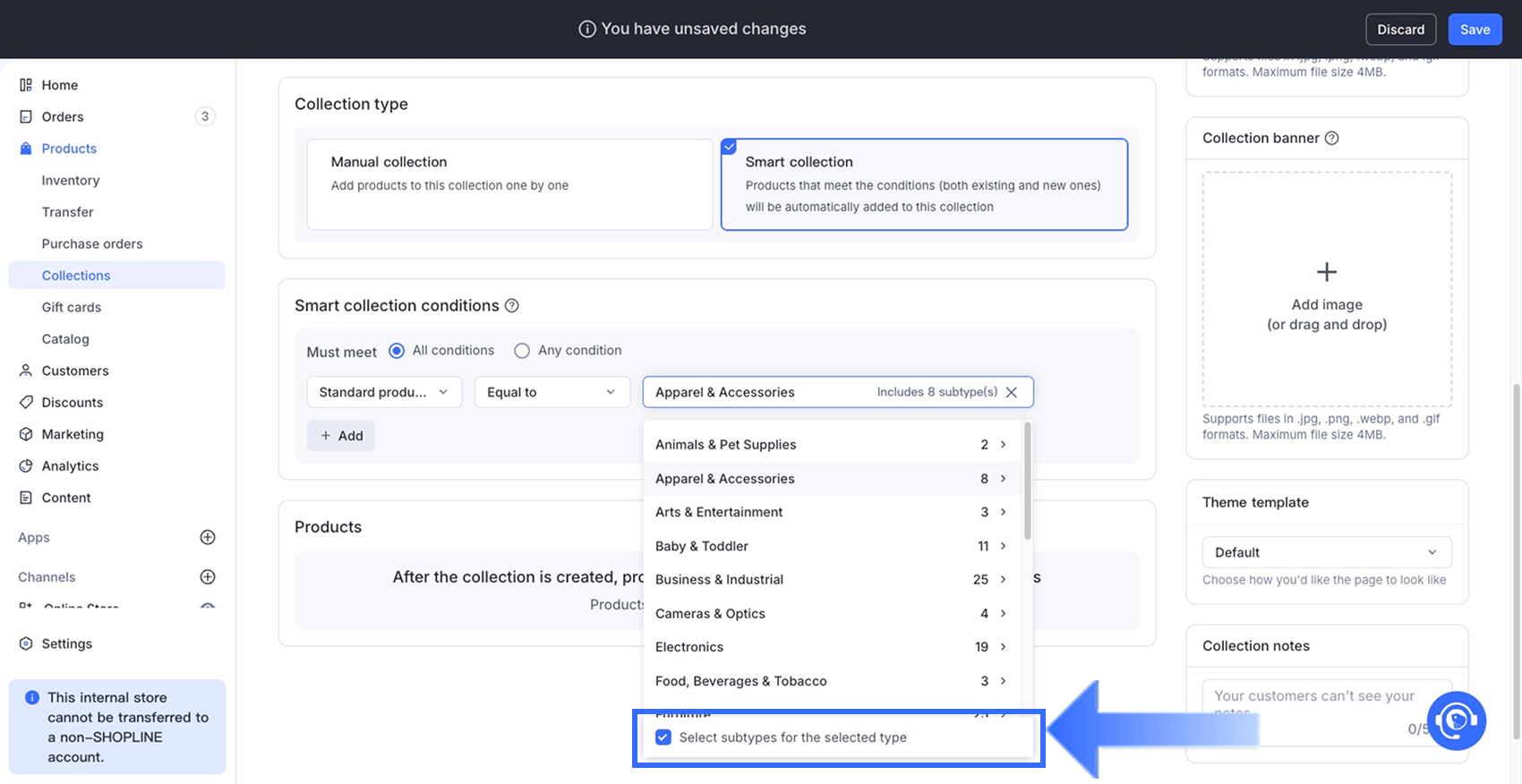
Task: Click the Save button
Action: tap(1475, 30)
